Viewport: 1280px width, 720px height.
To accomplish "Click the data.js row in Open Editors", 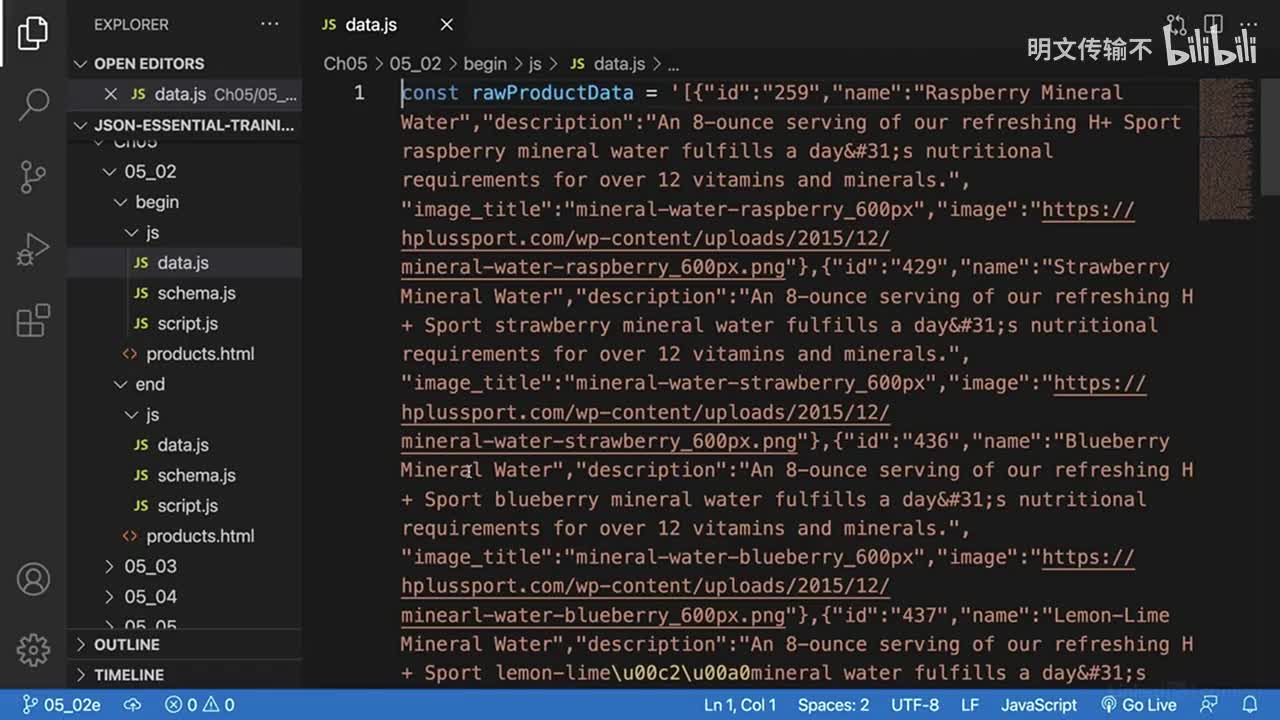I will click(185, 94).
